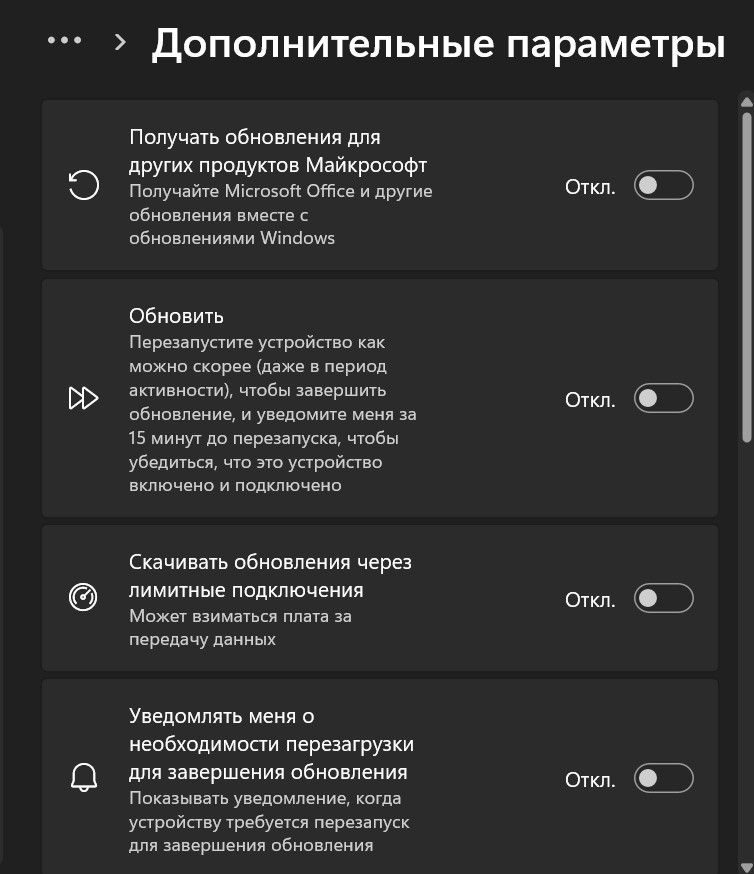Screen dimensions: 754x874
Task: Click the scrollbar up arrow
Action: tap(747, 101)
